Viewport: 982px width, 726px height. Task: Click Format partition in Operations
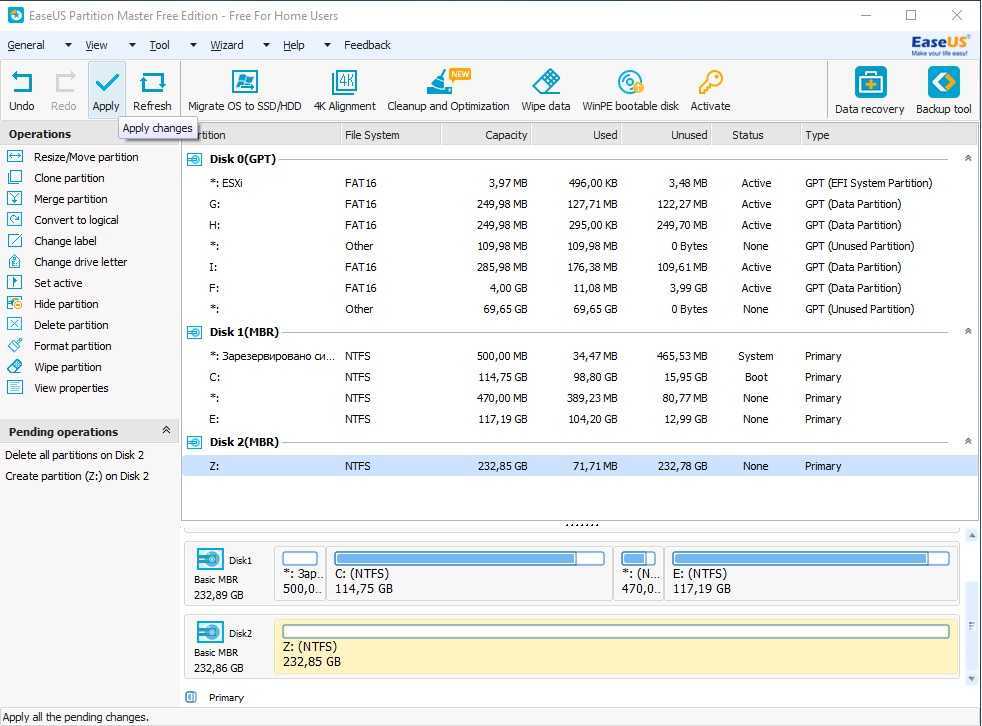(x=72, y=346)
